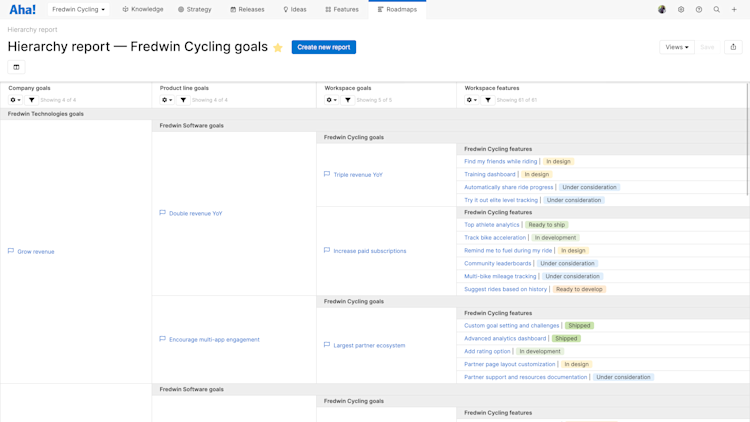Click the flag icon beside Double revenue YoY

(x=163, y=213)
